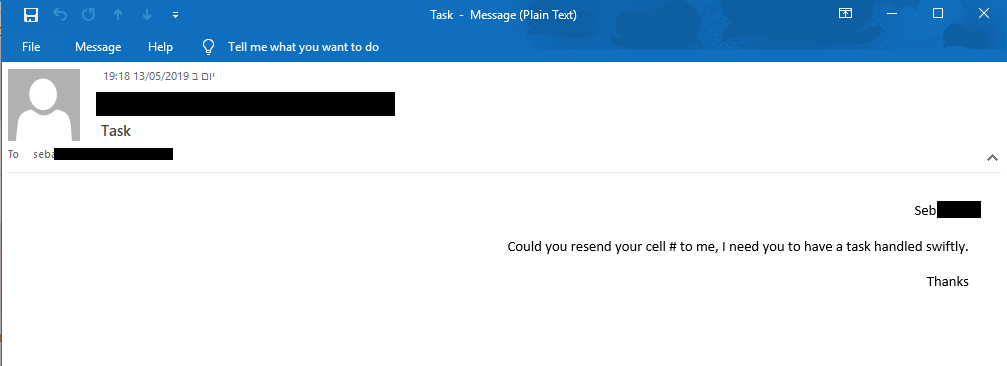Go to the next item with the down arrow

pyautogui.click(x=146, y=15)
